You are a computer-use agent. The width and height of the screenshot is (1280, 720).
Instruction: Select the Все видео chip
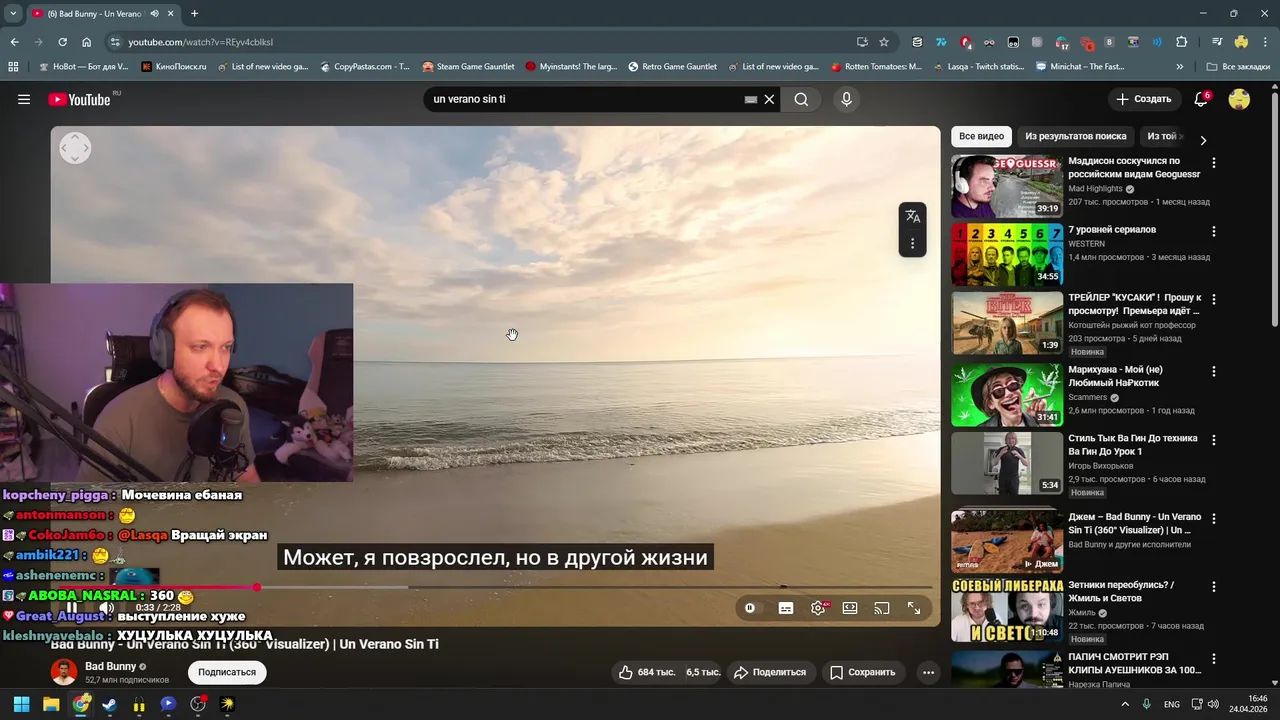981,136
